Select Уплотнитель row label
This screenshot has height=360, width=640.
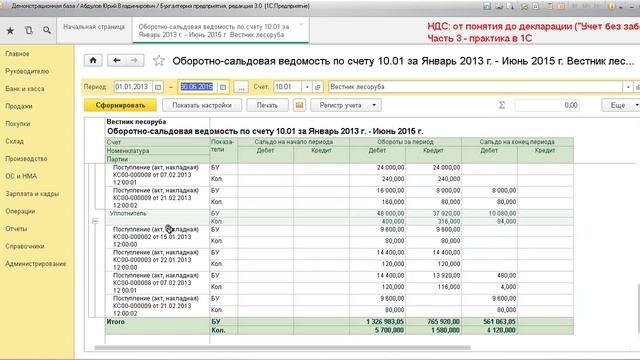tap(128, 213)
